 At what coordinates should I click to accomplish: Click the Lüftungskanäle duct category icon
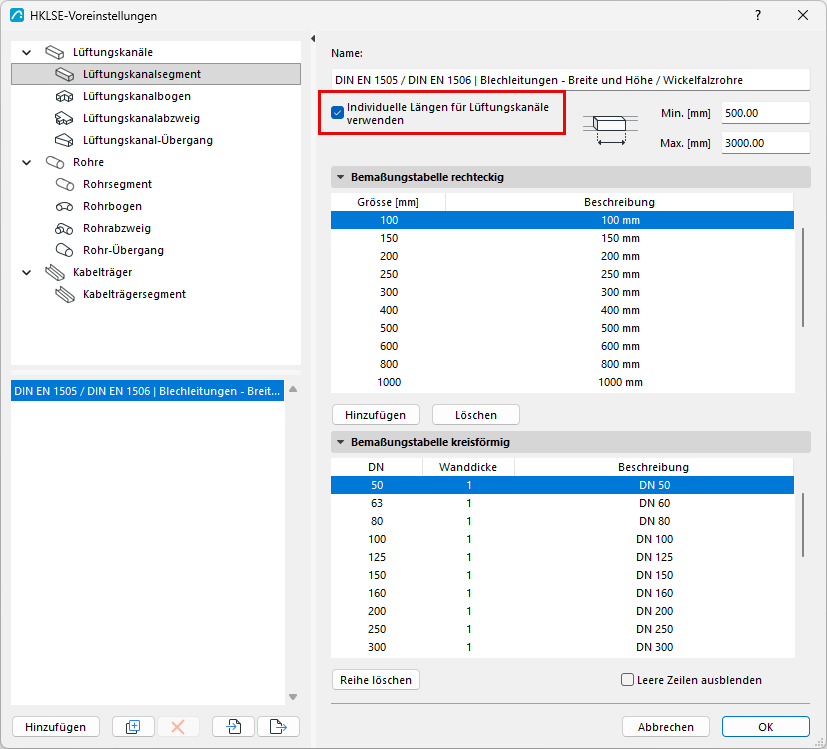pyautogui.click(x=54, y=52)
